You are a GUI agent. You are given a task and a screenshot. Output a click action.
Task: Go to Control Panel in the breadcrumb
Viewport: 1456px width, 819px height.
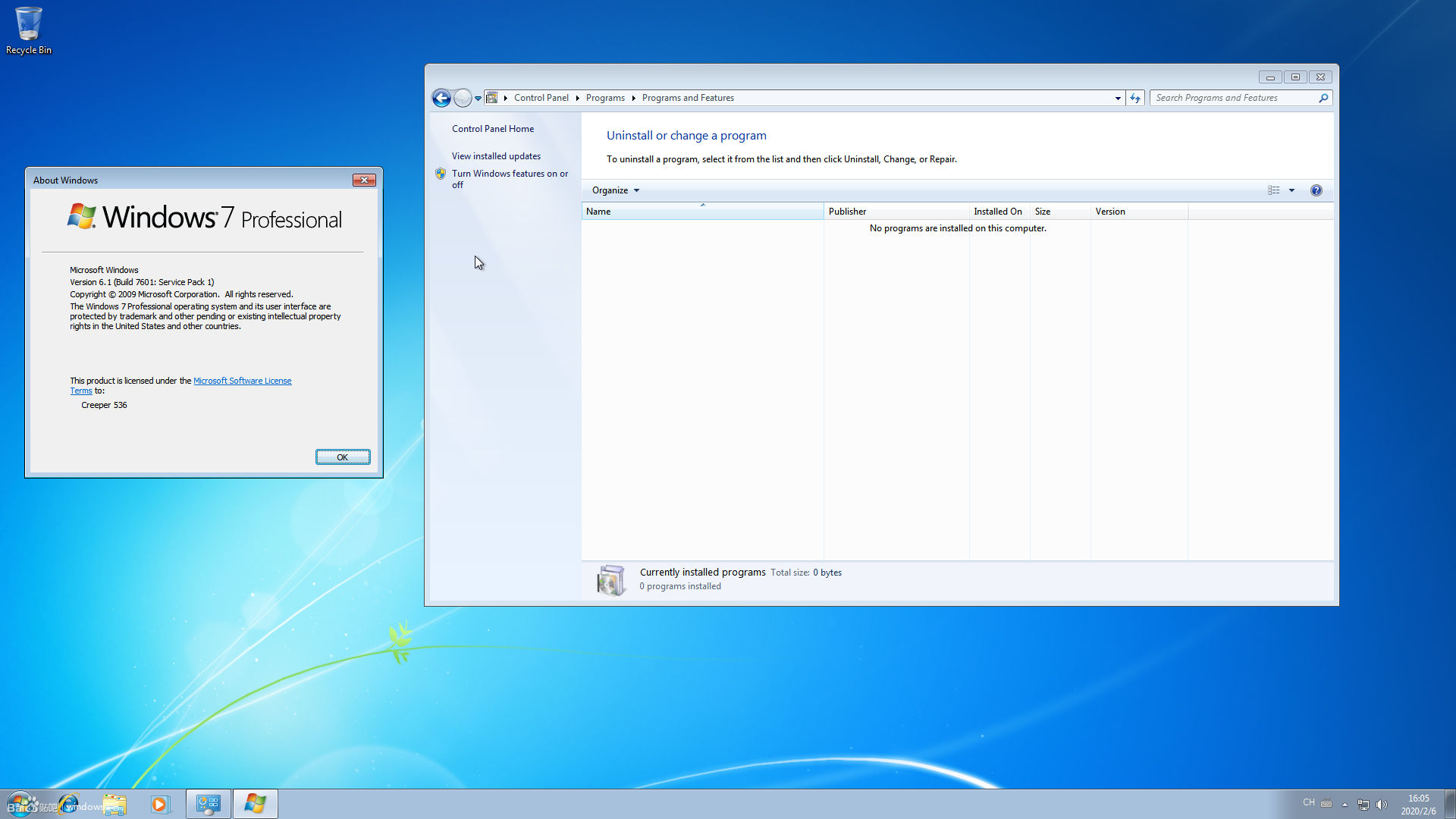[x=541, y=98]
